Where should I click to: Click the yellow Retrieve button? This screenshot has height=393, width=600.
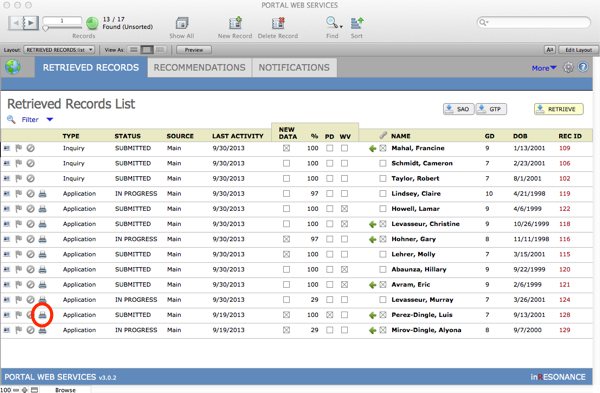[559, 109]
